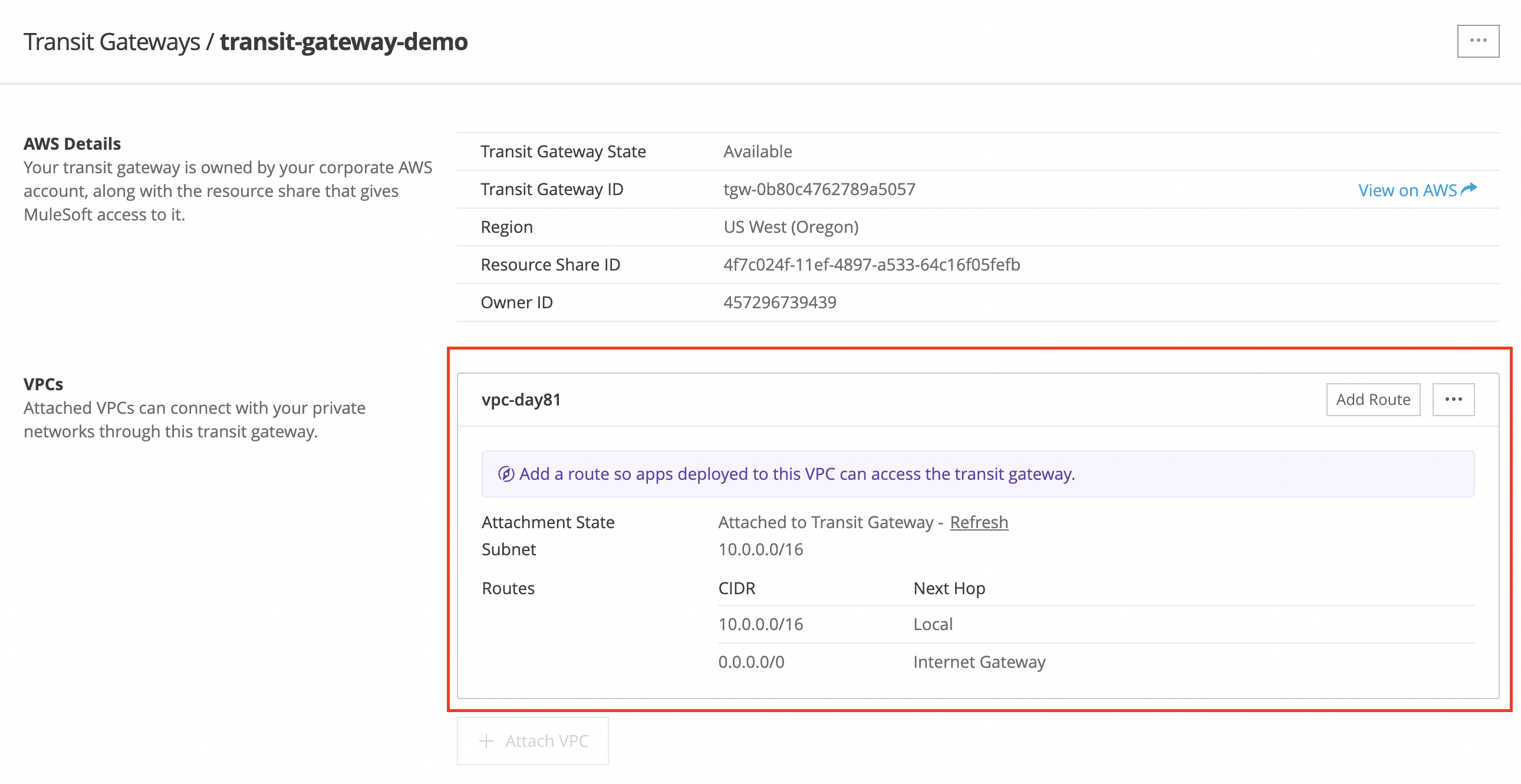Open the View on AWS link

(x=1407, y=190)
